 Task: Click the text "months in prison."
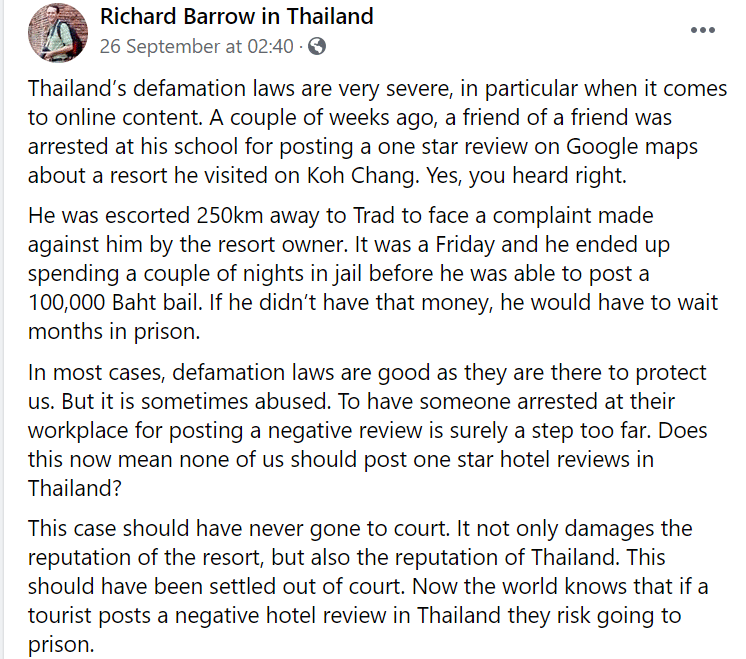(114, 332)
